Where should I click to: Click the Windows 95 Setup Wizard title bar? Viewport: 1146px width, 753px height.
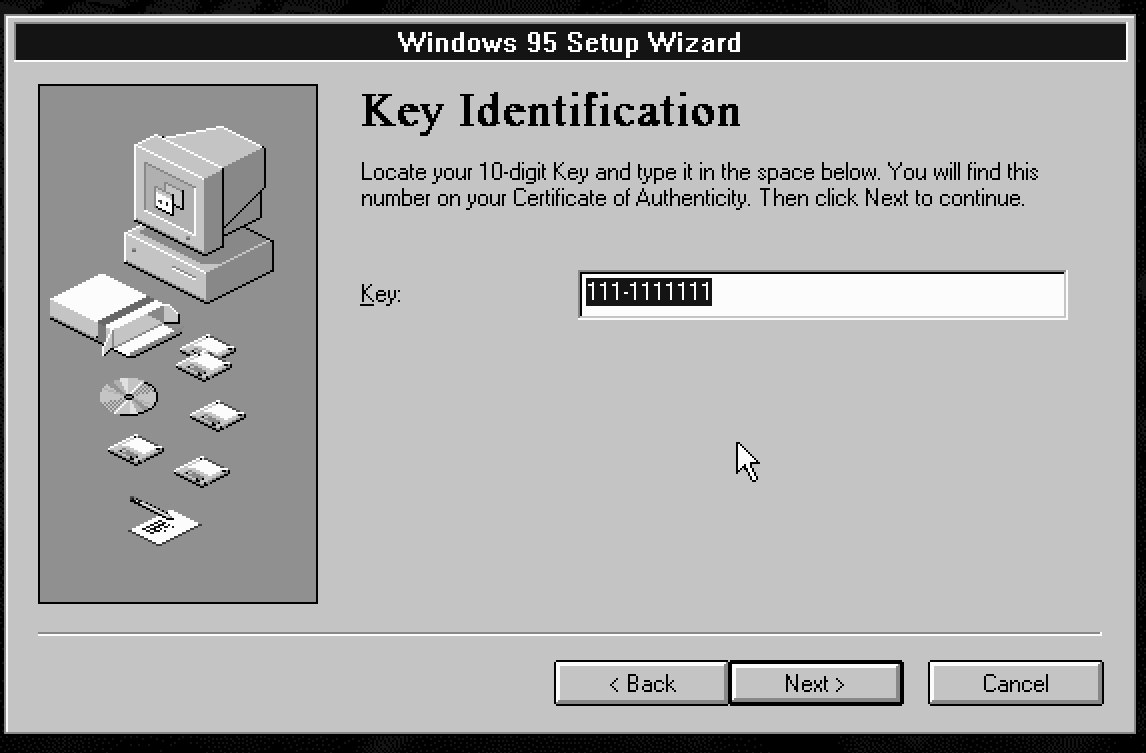570,42
